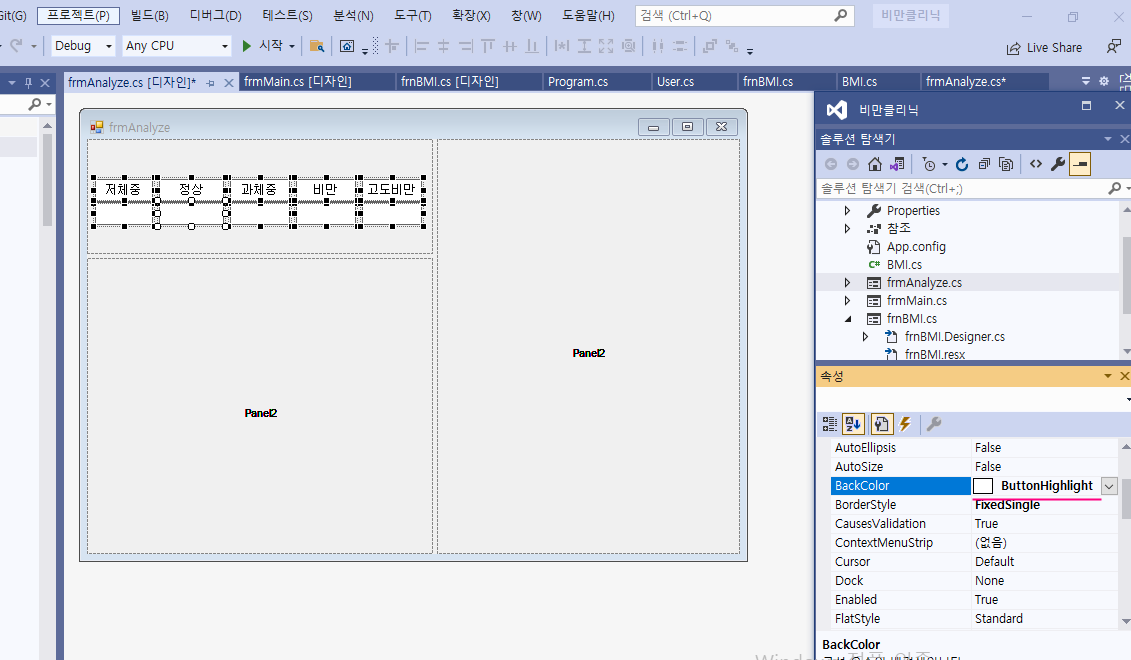Image resolution: width=1131 pixels, height=660 pixels.
Task: Expand the frmMain.cs tree node
Action: [x=848, y=301]
